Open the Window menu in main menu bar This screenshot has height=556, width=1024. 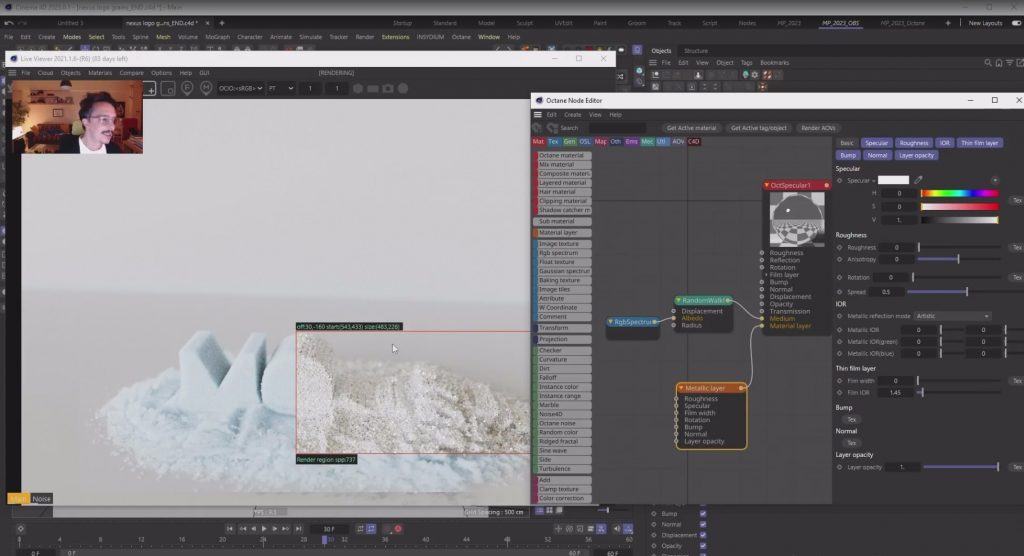(x=488, y=37)
